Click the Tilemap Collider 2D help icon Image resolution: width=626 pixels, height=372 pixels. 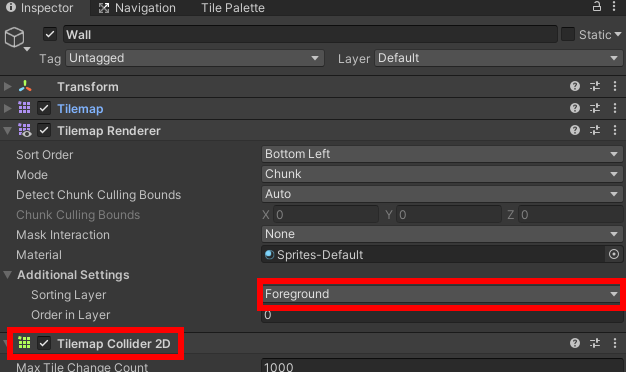pos(574,343)
